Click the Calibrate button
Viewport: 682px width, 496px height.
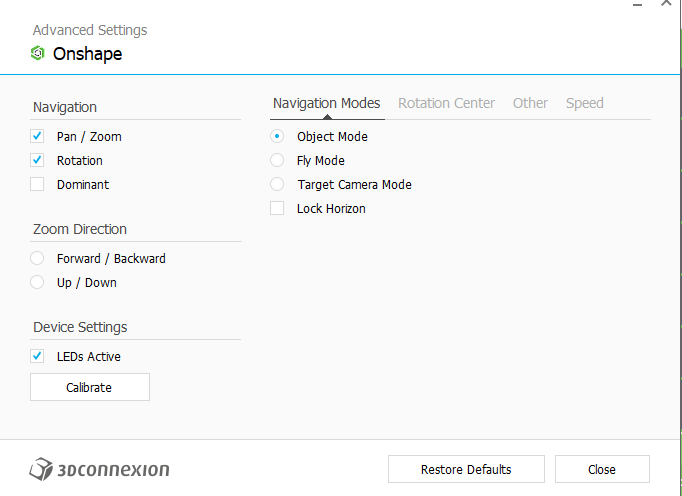[90, 387]
